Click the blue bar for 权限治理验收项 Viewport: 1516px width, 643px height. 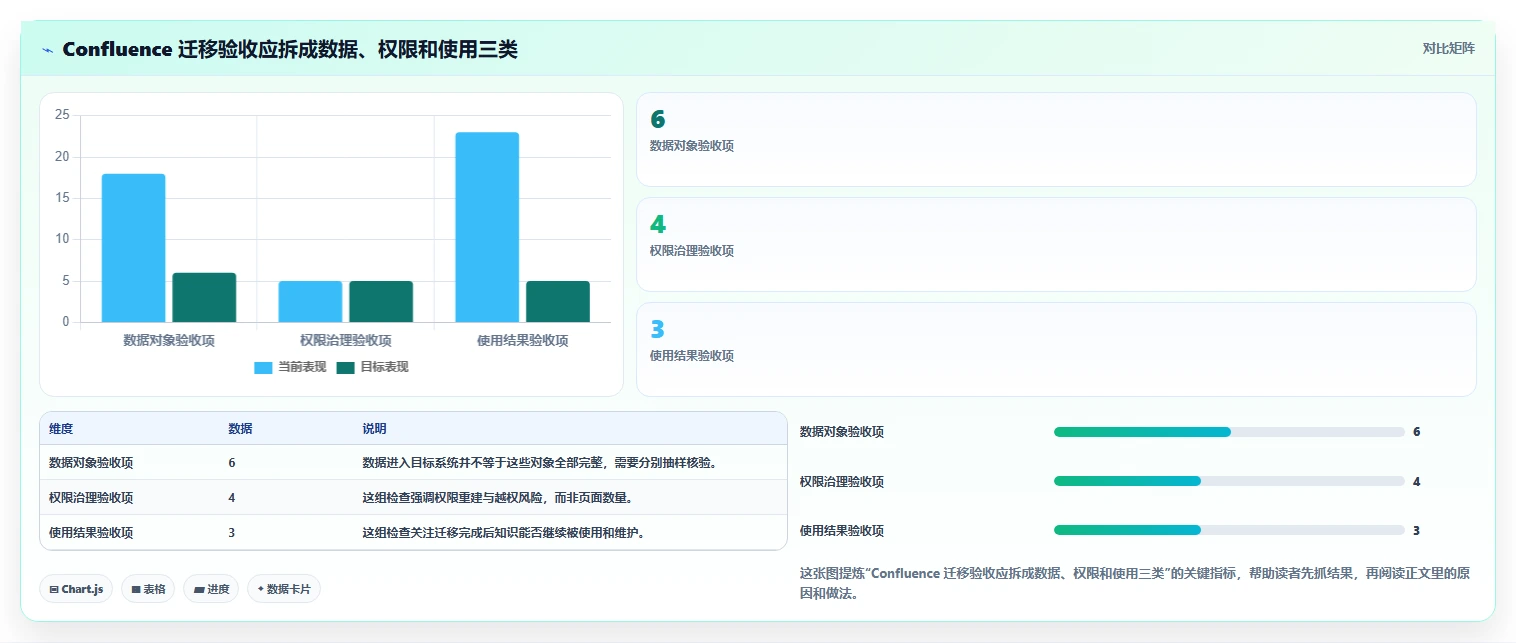tap(310, 301)
